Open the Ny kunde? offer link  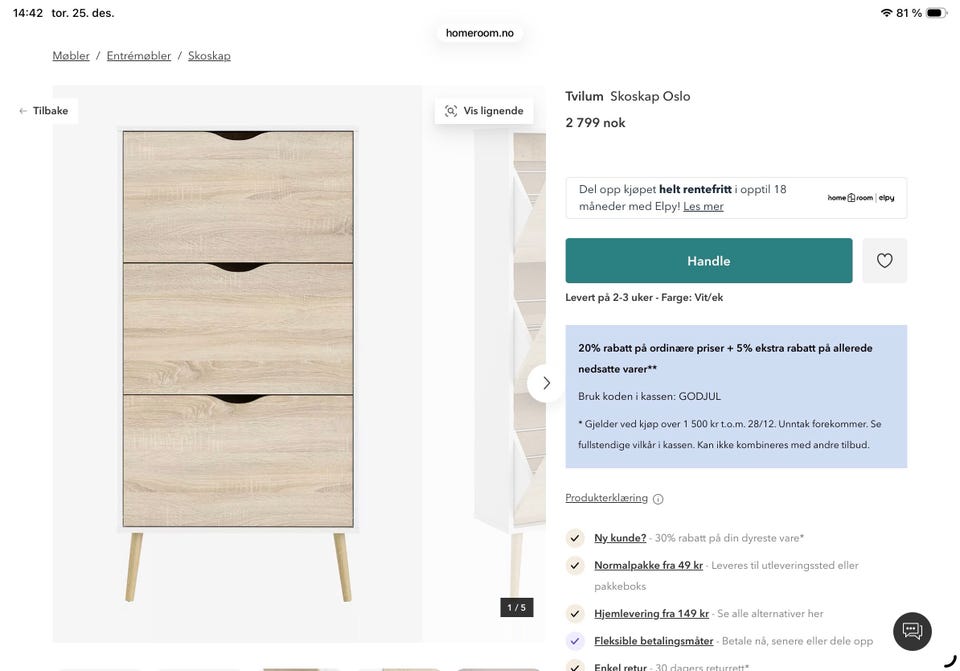pos(620,538)
